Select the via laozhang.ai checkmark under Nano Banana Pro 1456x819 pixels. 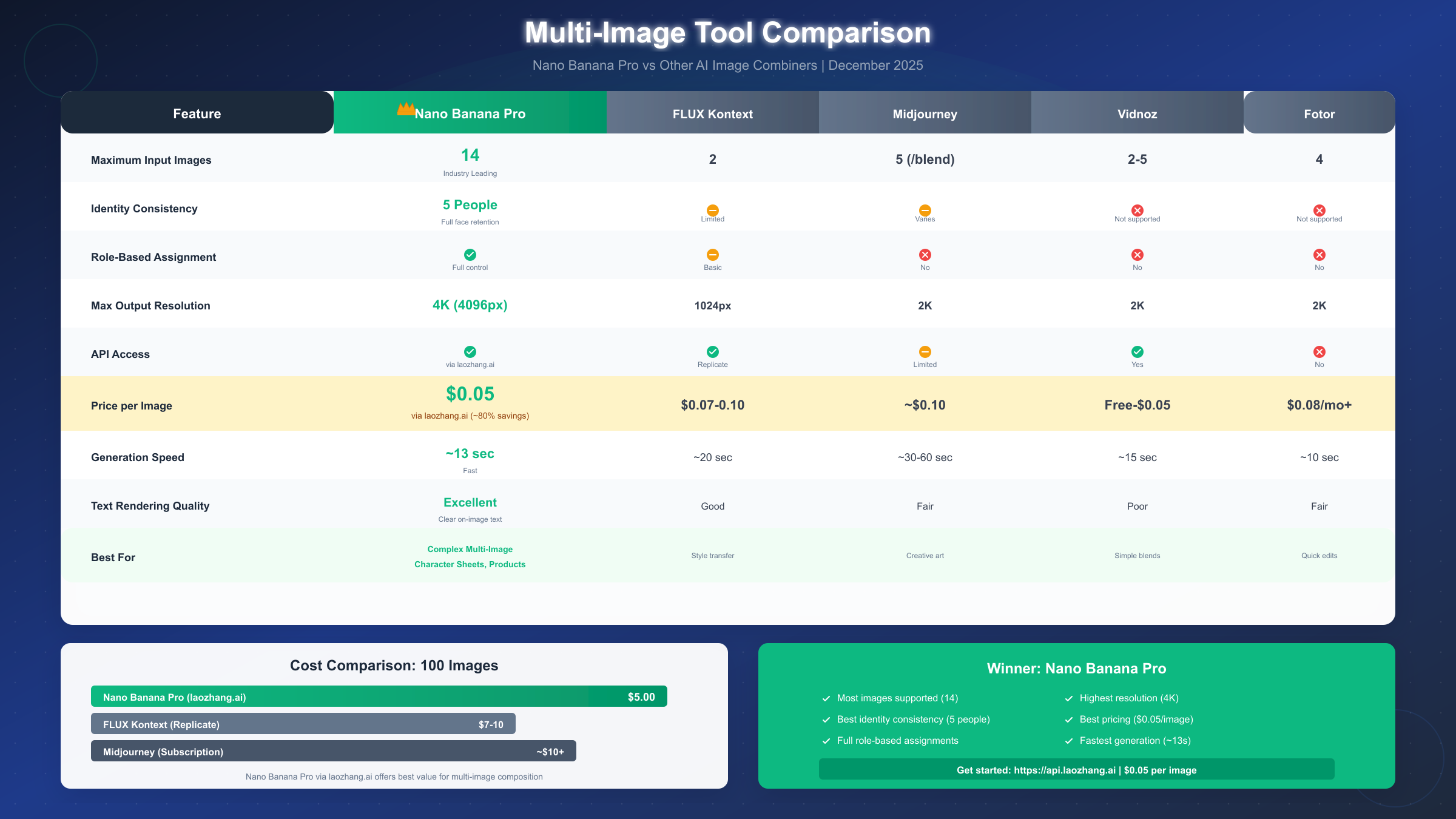470,352
